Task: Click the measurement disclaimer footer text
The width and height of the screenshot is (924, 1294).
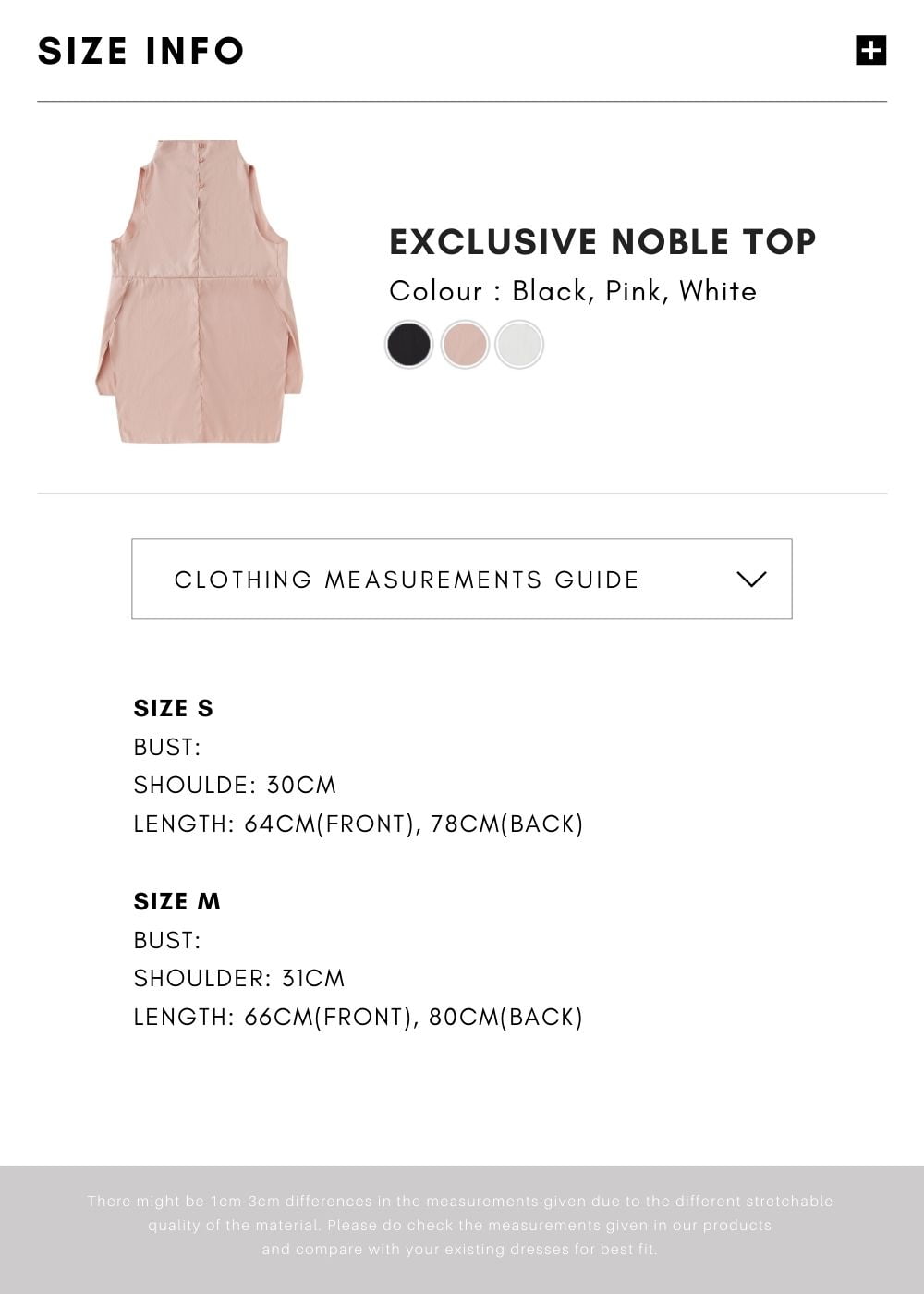Action: pyautogui.click(x=460, y=1225)
